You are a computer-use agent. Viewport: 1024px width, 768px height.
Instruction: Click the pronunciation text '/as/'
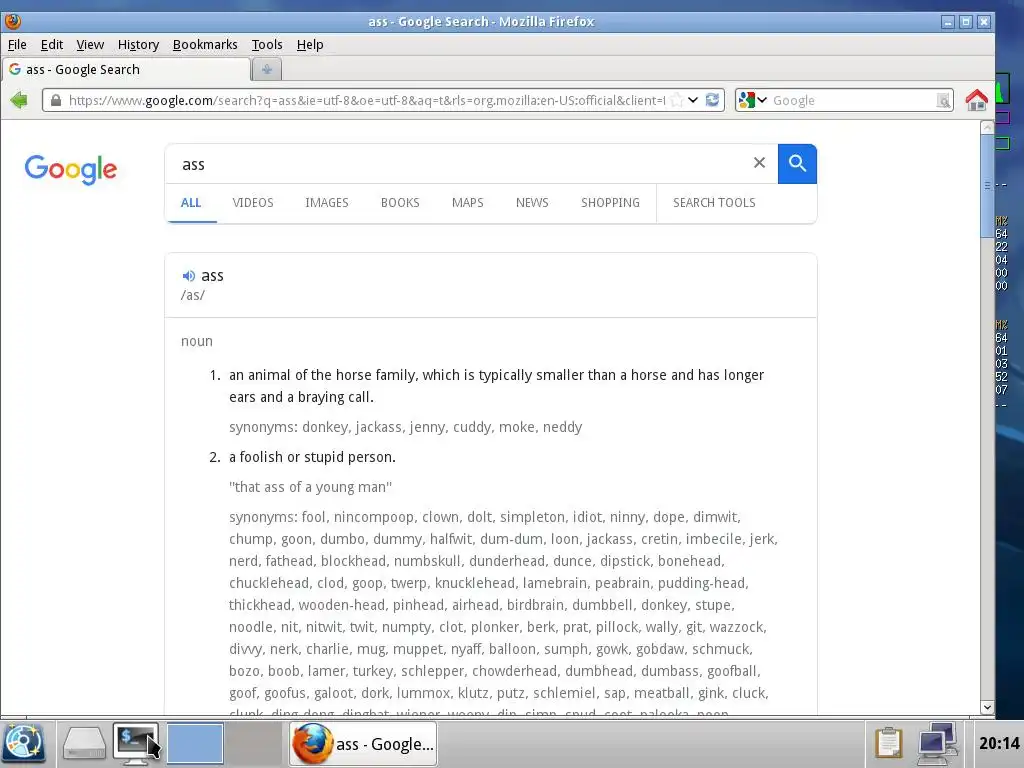pyautogui.click(x=193, y=295)
